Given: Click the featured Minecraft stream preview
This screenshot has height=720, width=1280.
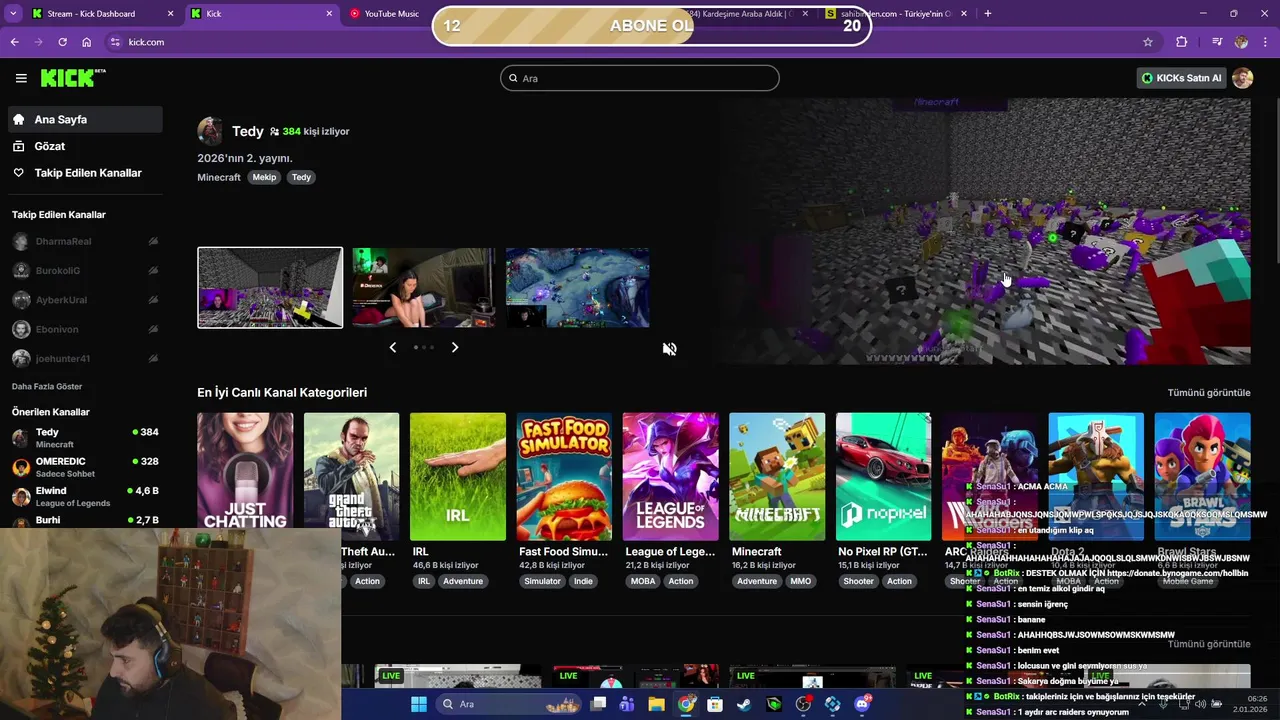Looking at the screenshot, I should click(x=984, y=231).
